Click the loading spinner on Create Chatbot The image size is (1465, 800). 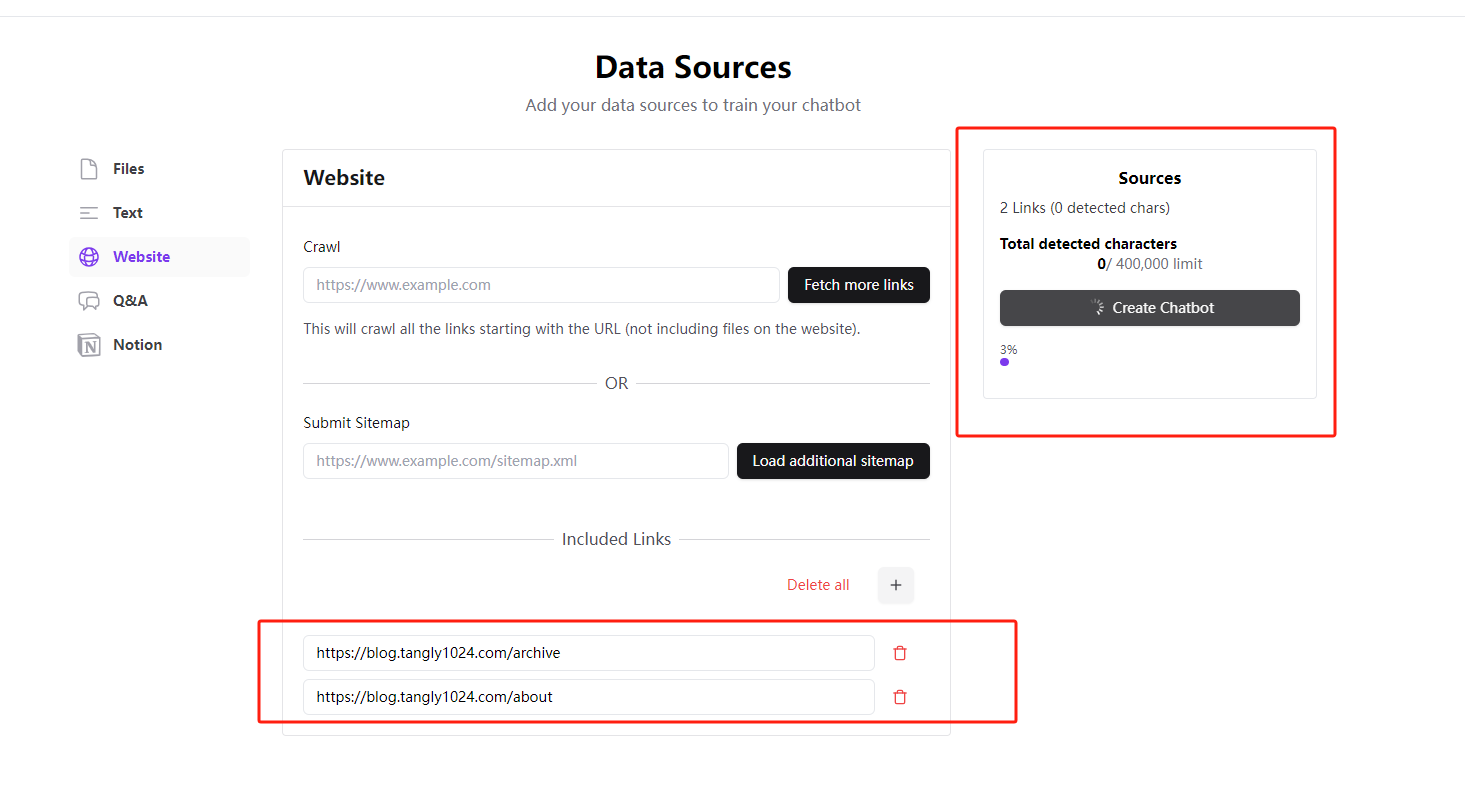(1098, 308)
